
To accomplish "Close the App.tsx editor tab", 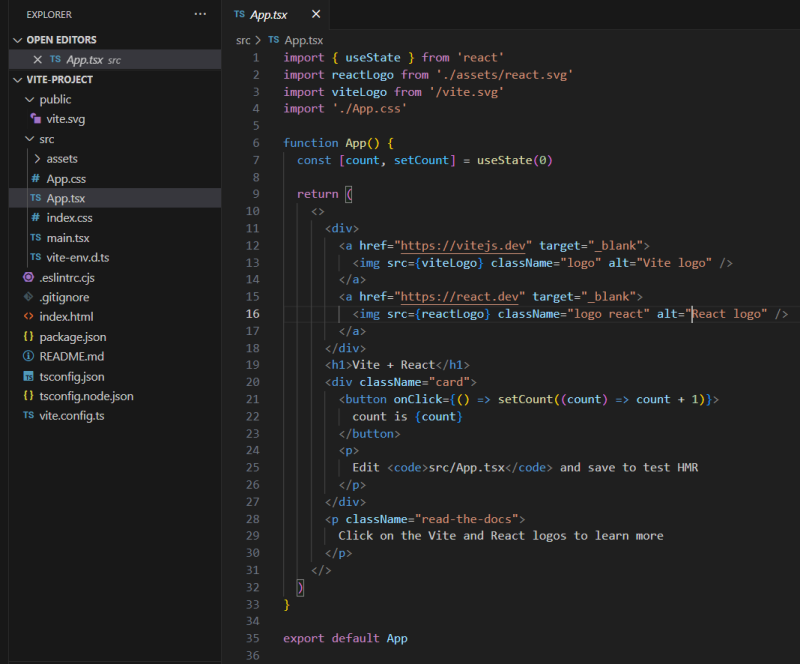I will click(316, 15).
